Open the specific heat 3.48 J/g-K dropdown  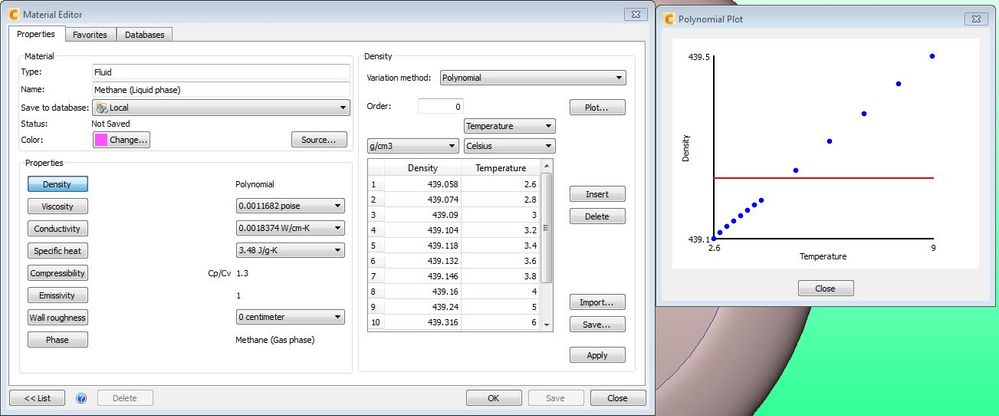point(290,250)
